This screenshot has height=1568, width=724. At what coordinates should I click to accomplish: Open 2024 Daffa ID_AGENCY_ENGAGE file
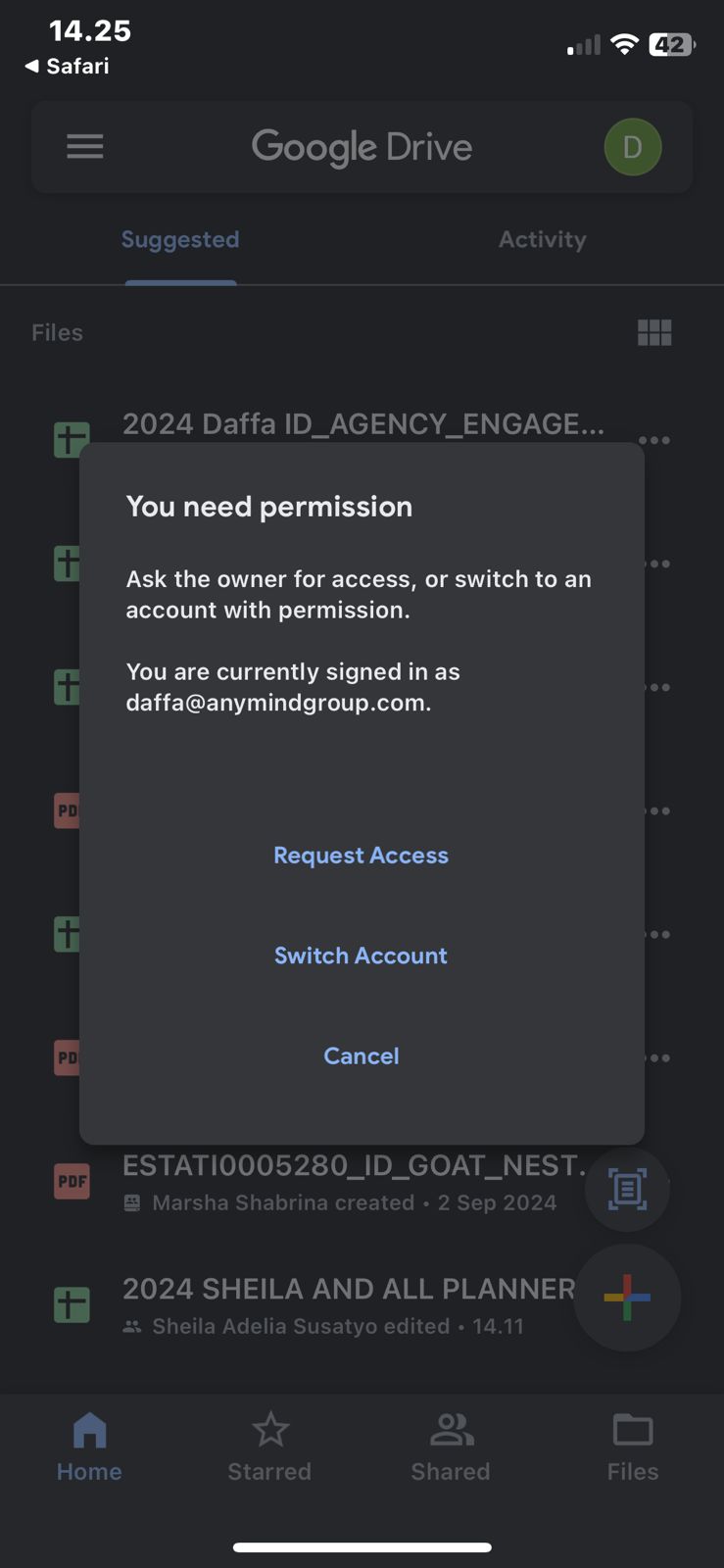(x=362, y=424)
